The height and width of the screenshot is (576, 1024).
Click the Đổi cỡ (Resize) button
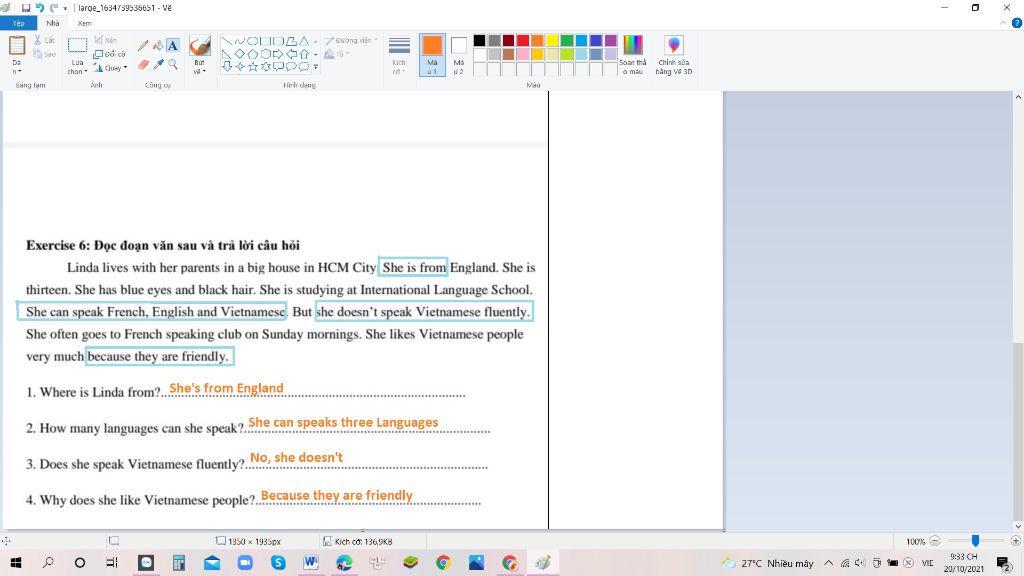[109, 54]
